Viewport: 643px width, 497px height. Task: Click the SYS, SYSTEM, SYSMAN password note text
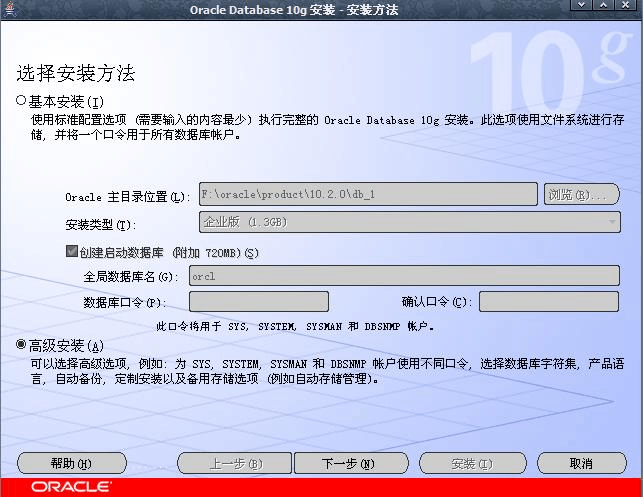pyautogui.click(x=295, y=326)
